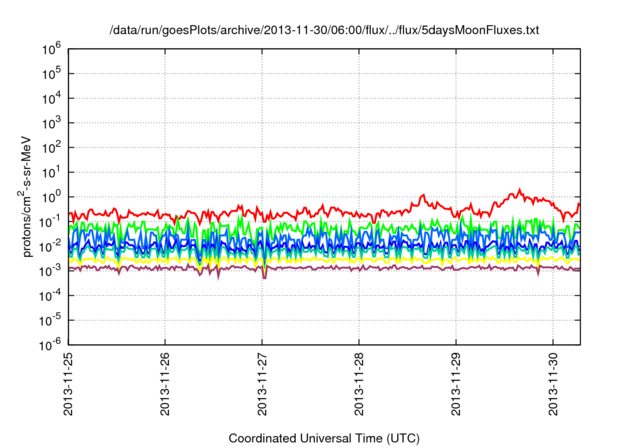
Task: Click the file path title above the plot
Action: coord(324,30)
